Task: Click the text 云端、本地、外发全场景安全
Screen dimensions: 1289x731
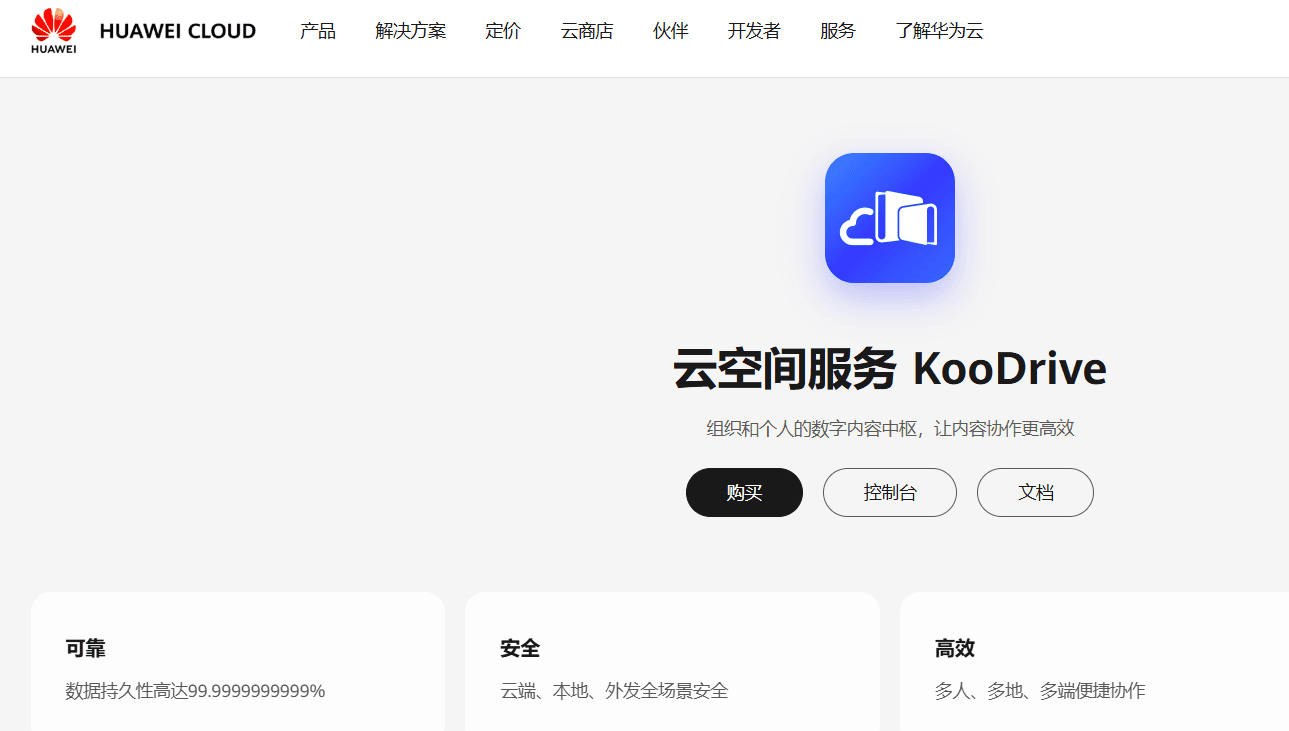Action: pyautogui.click(x=614, y=691)
